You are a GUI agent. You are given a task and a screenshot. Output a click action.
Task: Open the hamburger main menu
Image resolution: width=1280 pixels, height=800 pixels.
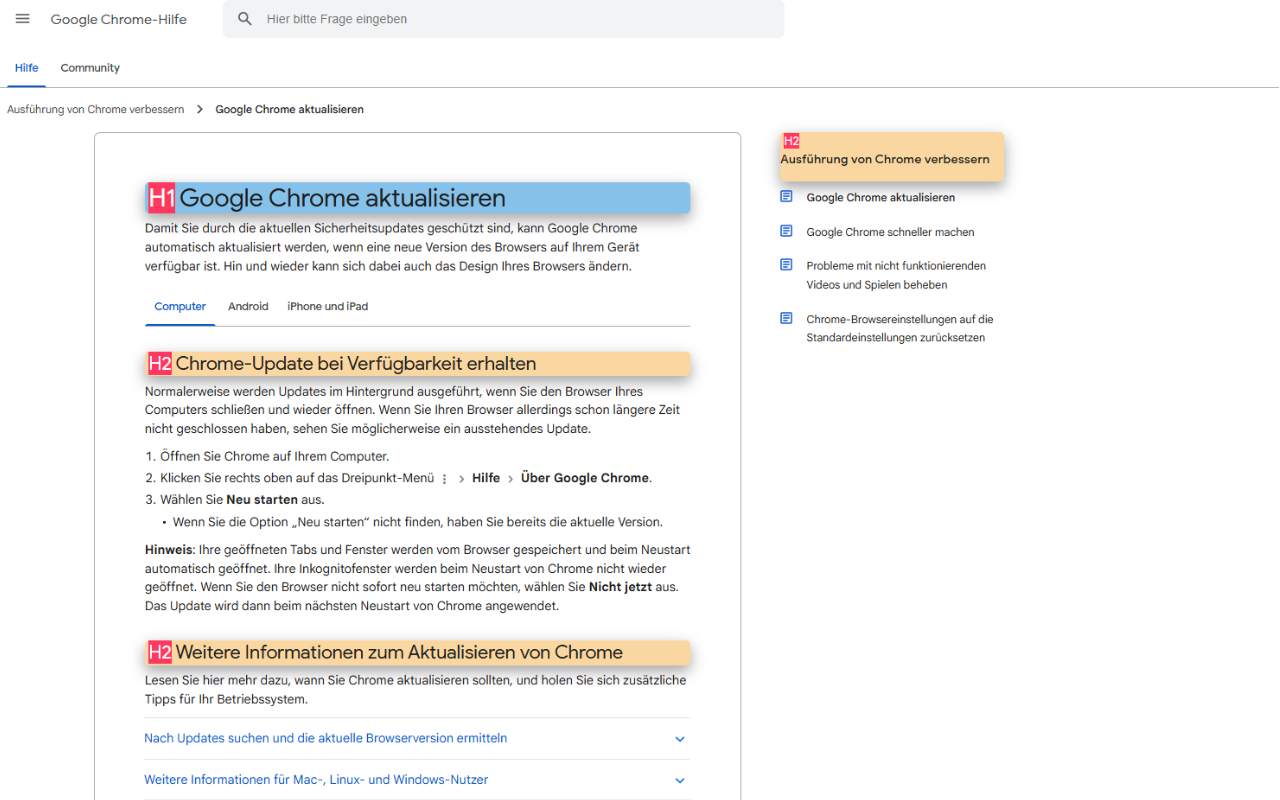tap(23, 19)
